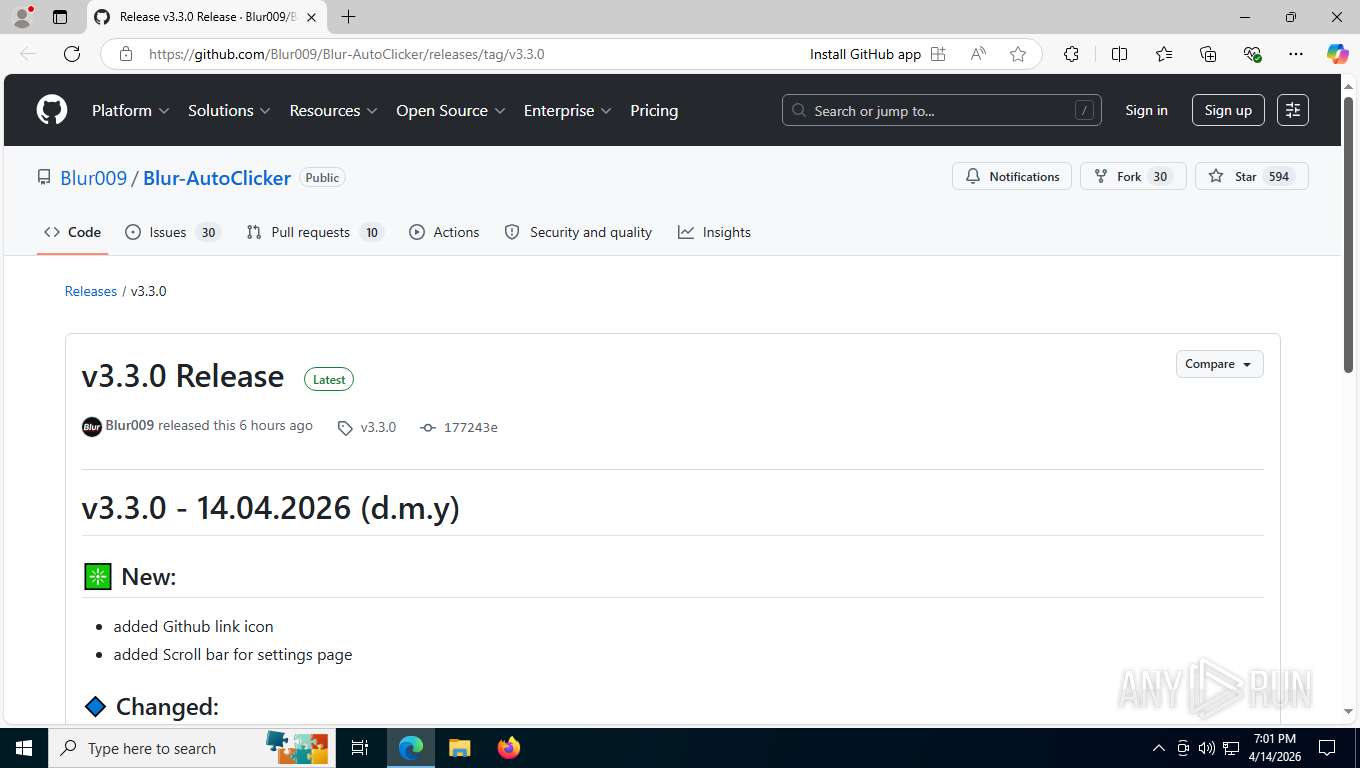Click the browser address bar URL
The height and width of the screenshot is (768, 1360).
[x=346, y=54]
